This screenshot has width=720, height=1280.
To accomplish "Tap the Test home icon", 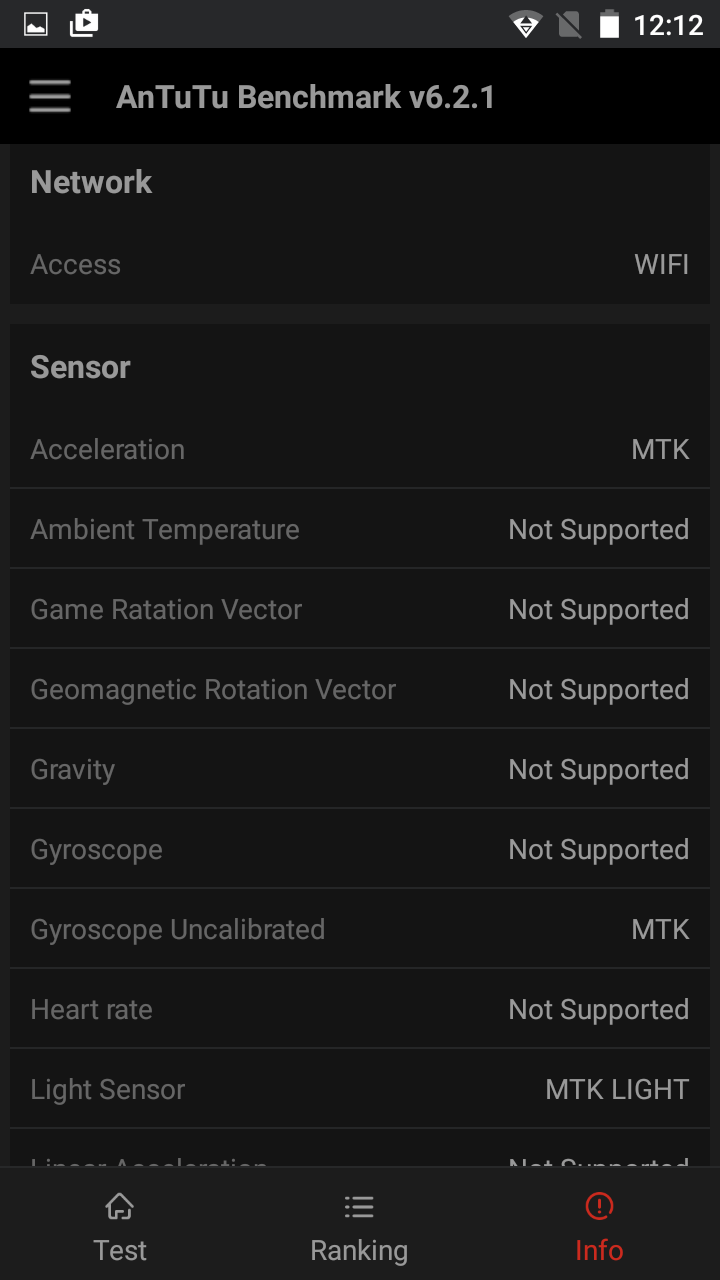I will coord(120,1206).
